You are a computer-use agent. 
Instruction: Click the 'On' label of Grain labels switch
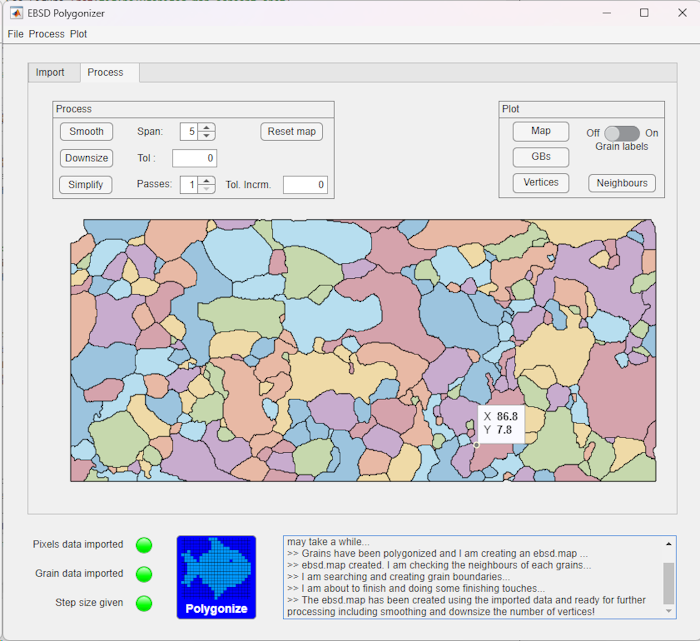point(651,133)
